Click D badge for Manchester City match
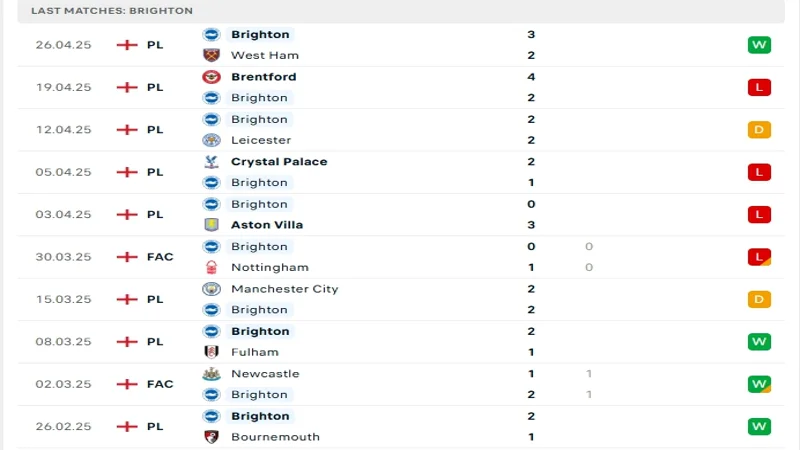The height and width of the screenshot is (450, 800). coord(759,299)
